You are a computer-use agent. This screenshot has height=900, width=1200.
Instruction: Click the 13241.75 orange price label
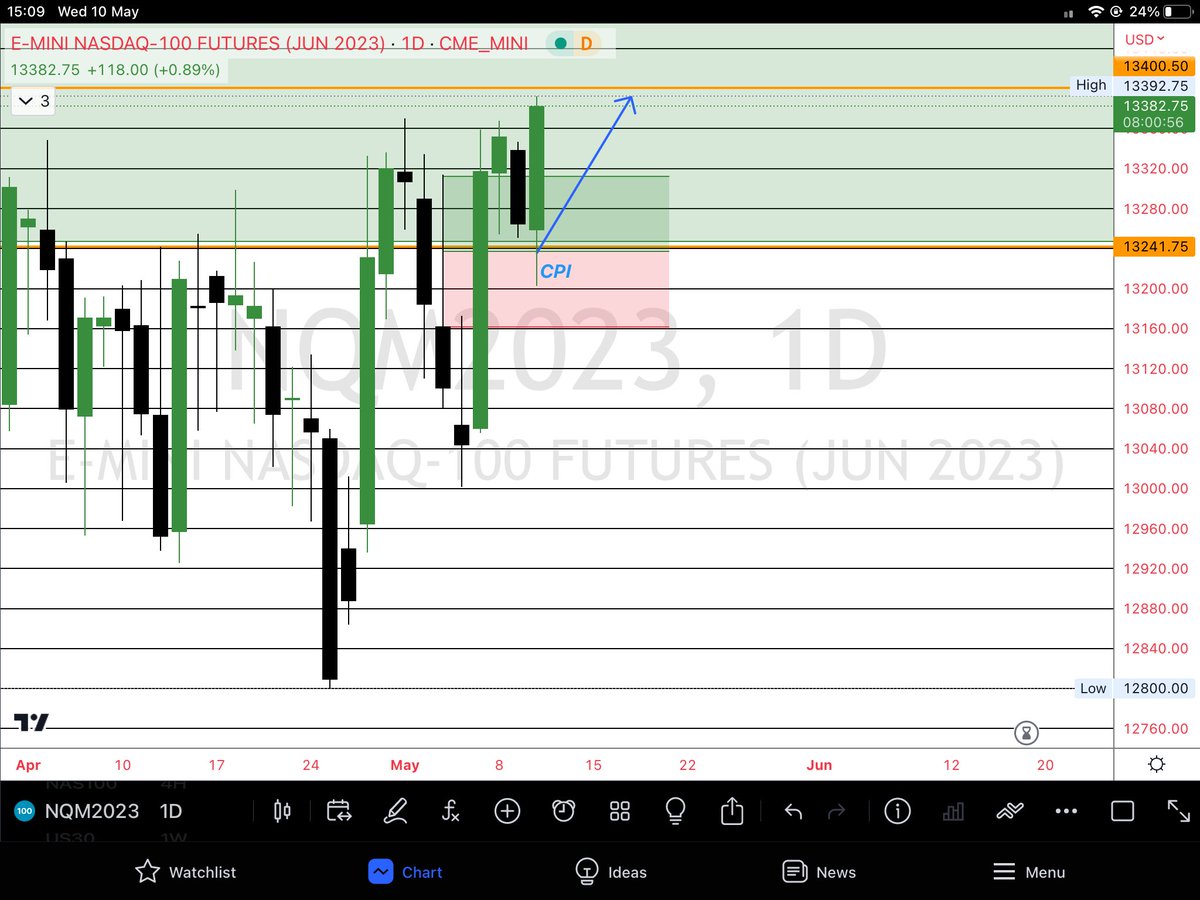click(1155, 246)
